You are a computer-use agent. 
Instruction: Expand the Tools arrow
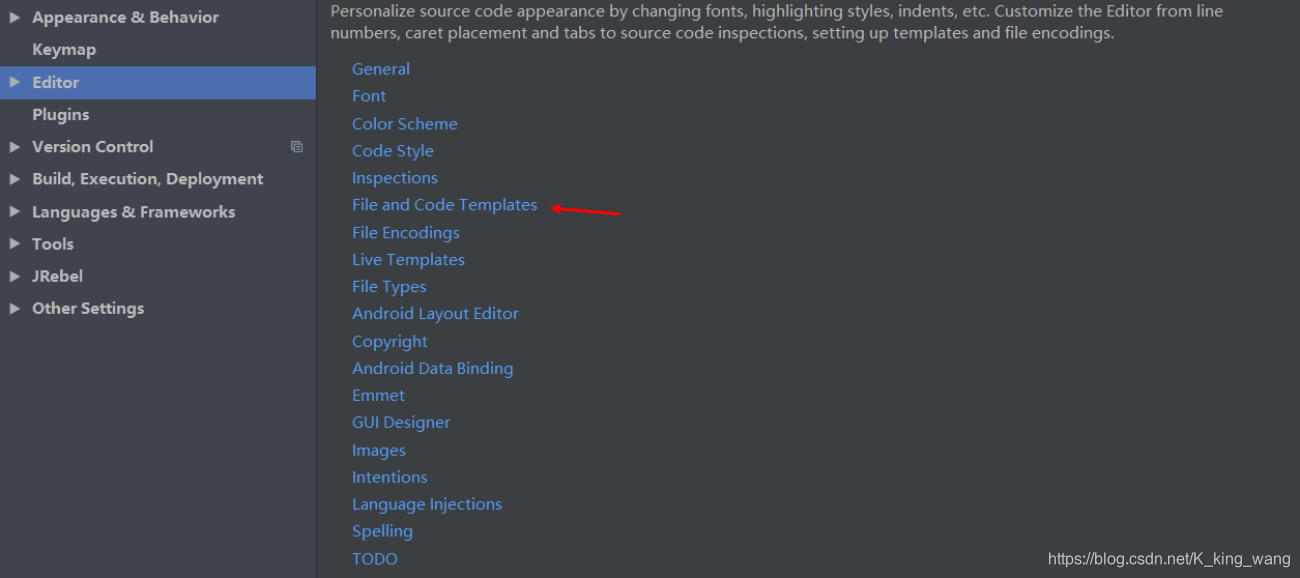point(14,244)
